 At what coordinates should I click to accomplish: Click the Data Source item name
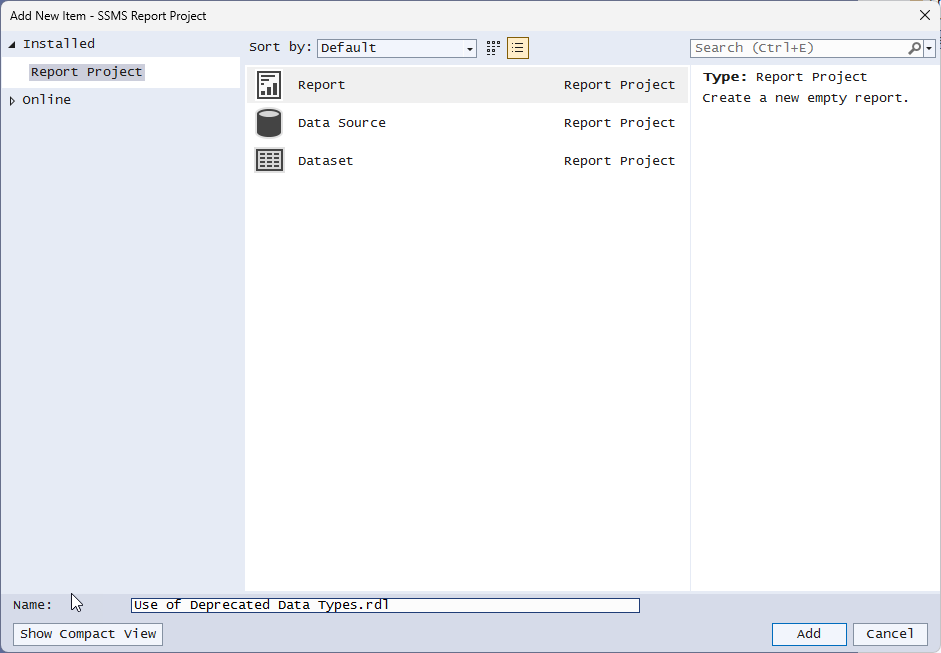pos(341,122)
